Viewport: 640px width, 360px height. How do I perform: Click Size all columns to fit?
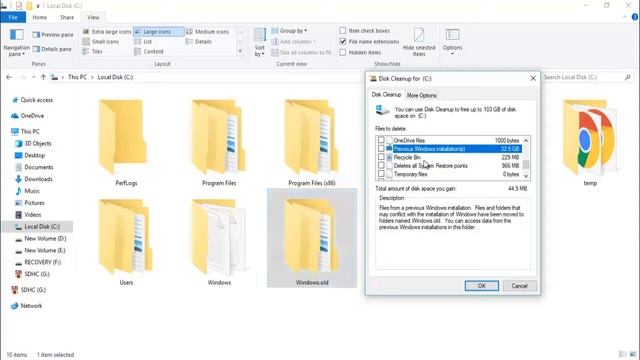click(x=301, y=52)
